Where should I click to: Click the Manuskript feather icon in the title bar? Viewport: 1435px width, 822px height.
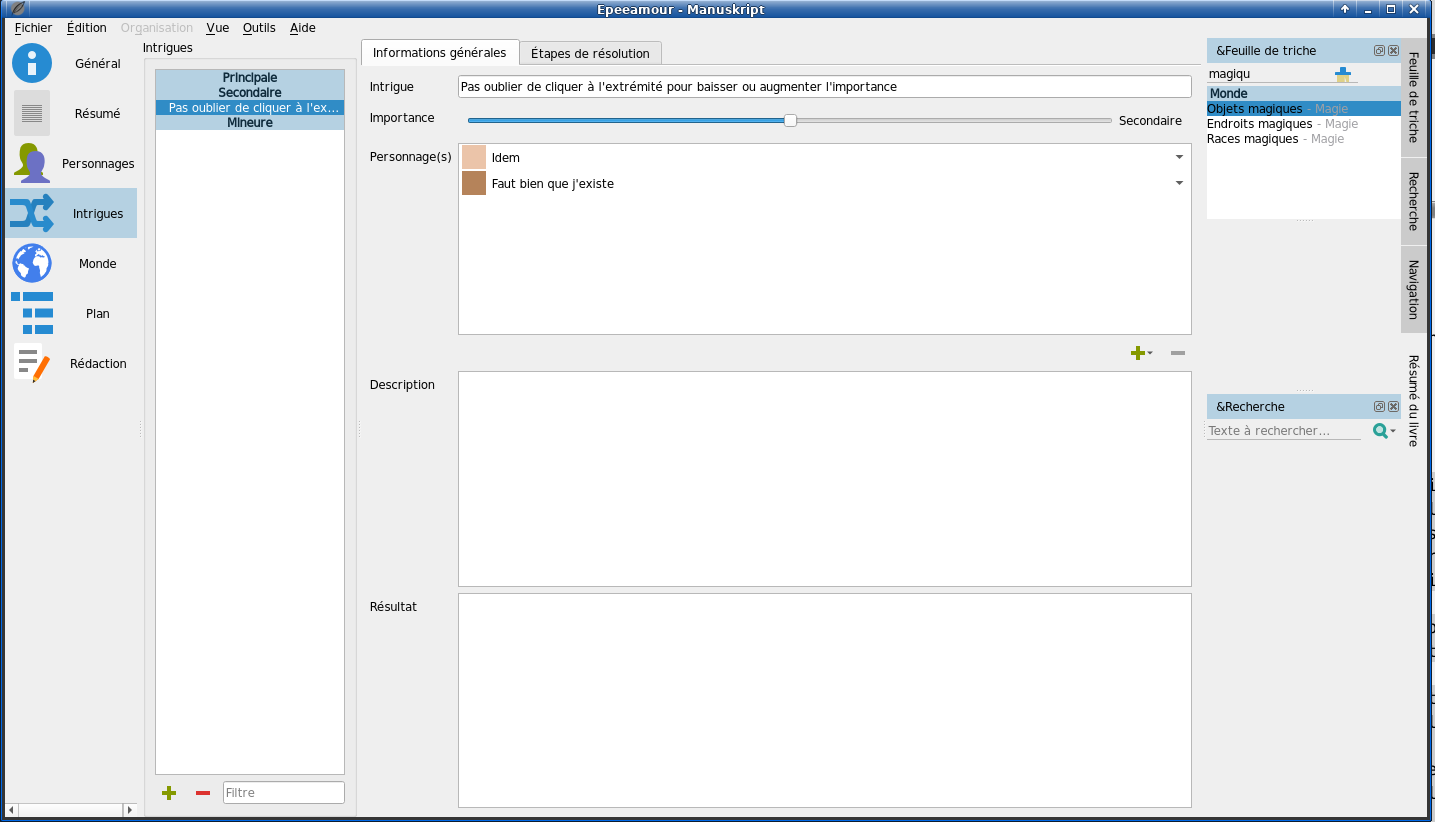tap(17, 9)
